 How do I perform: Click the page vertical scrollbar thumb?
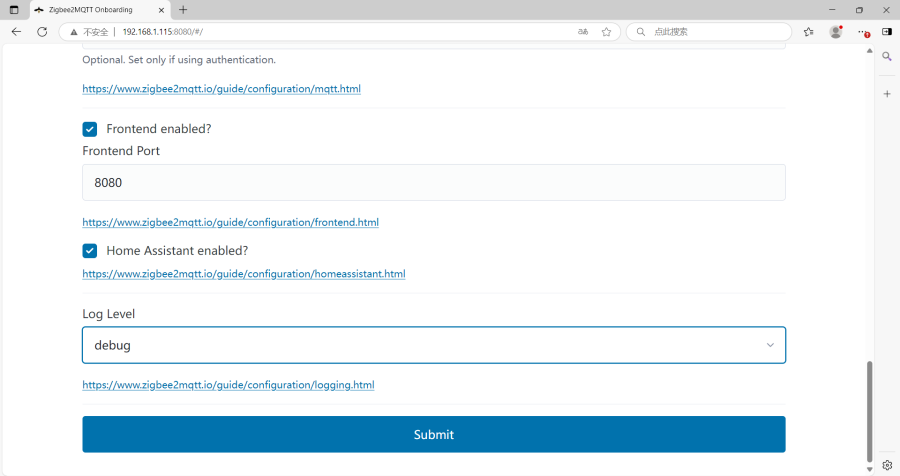[870, 411]
